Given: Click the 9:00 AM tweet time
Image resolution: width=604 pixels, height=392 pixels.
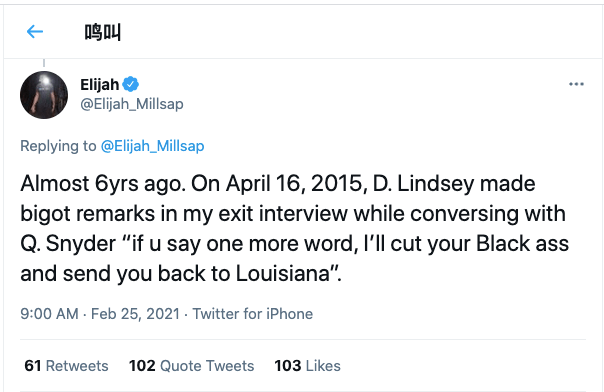Looking at the screenshot, I should [49, 314].
